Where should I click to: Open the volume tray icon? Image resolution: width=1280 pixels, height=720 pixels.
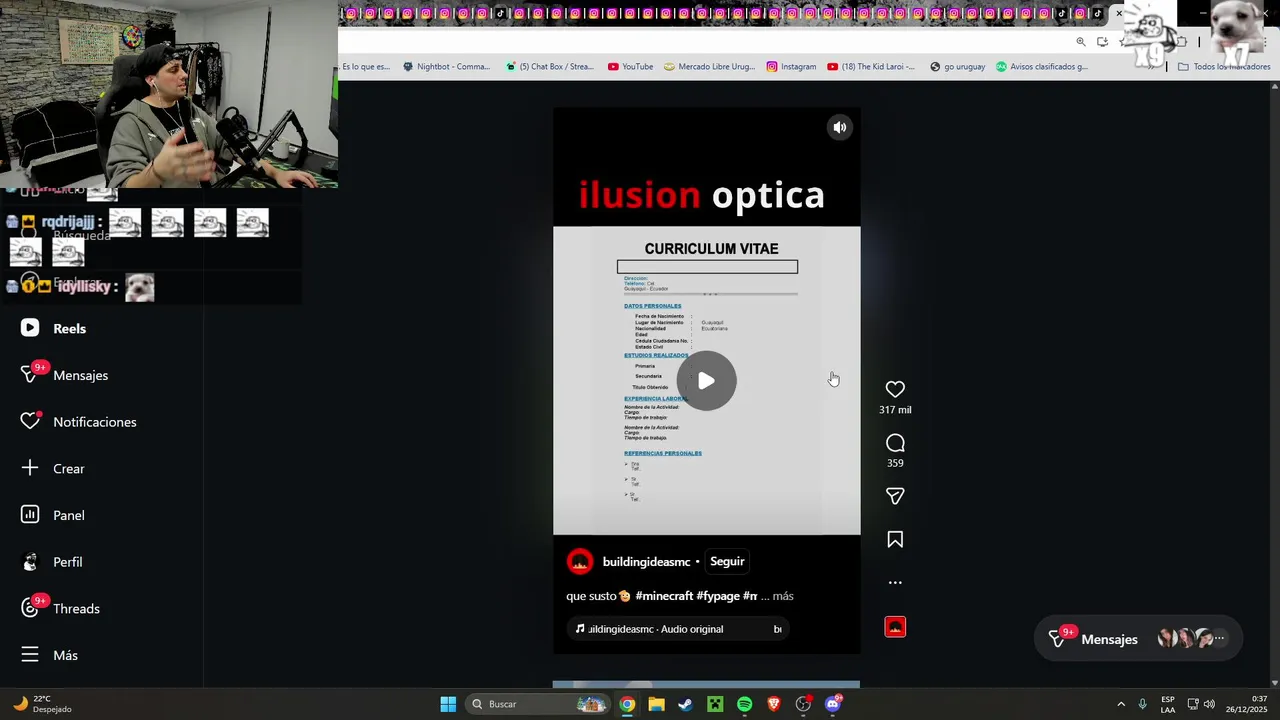pyautogui.click(x=1209, y=704)
